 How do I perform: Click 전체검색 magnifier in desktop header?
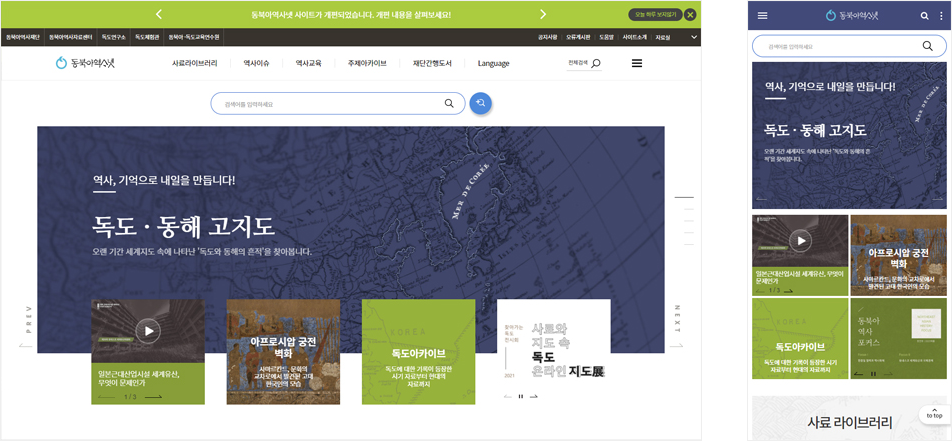tap(596, 63)
